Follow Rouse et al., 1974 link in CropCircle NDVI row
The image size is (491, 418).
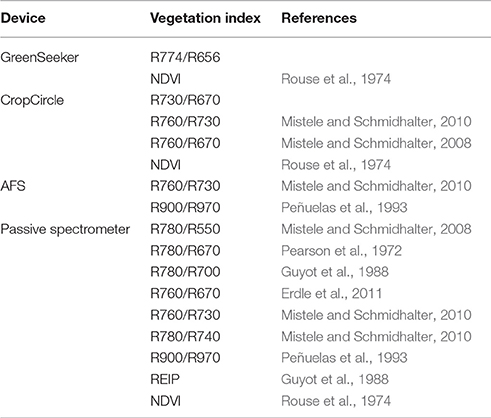point(336,165)
